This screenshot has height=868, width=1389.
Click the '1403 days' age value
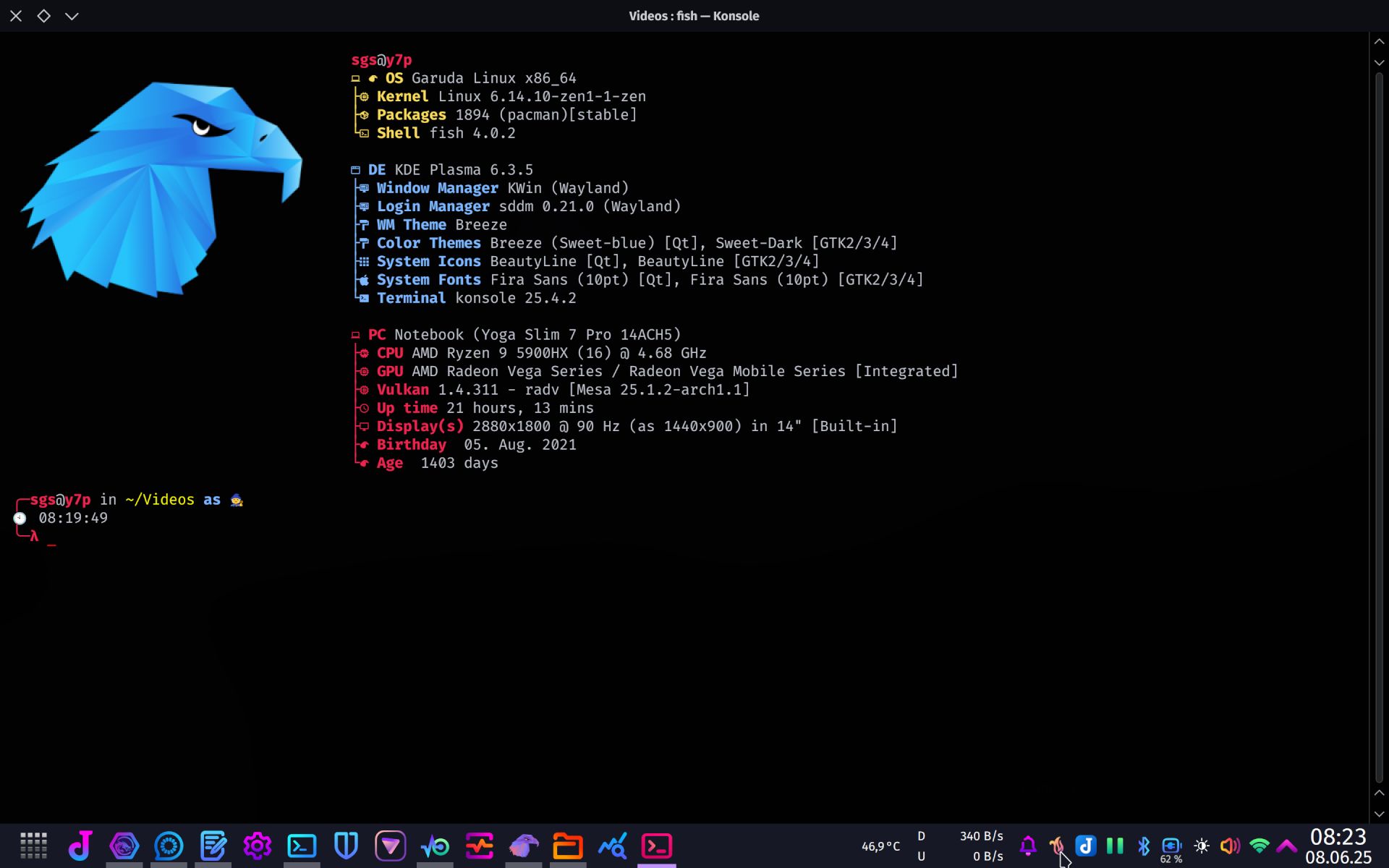tap(459, 463)
